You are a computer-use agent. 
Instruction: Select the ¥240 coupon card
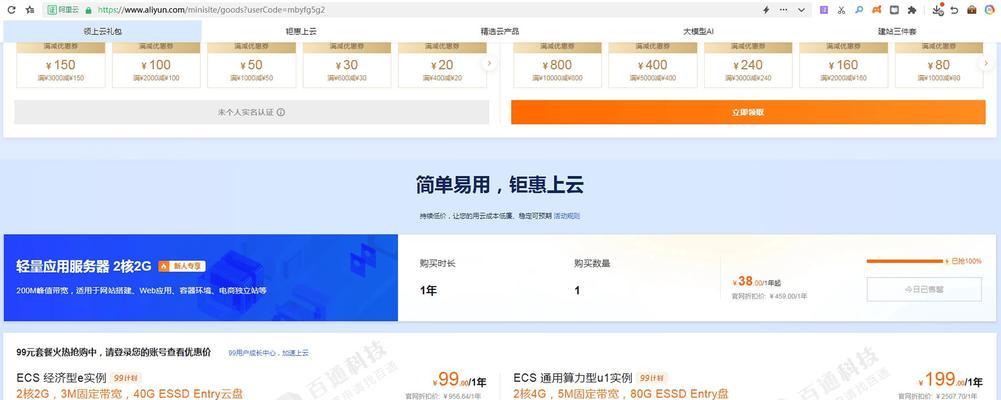click(748, 65)
